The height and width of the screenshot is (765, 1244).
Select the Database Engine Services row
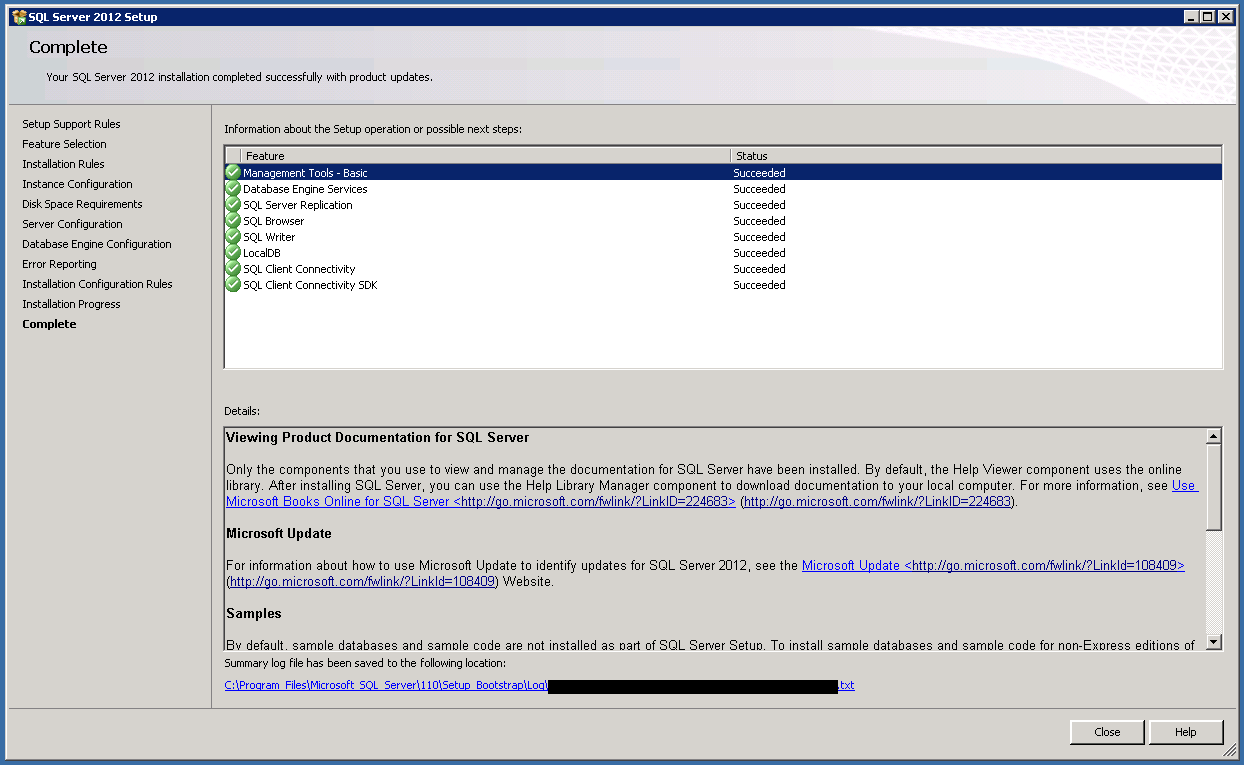(723, 188)
